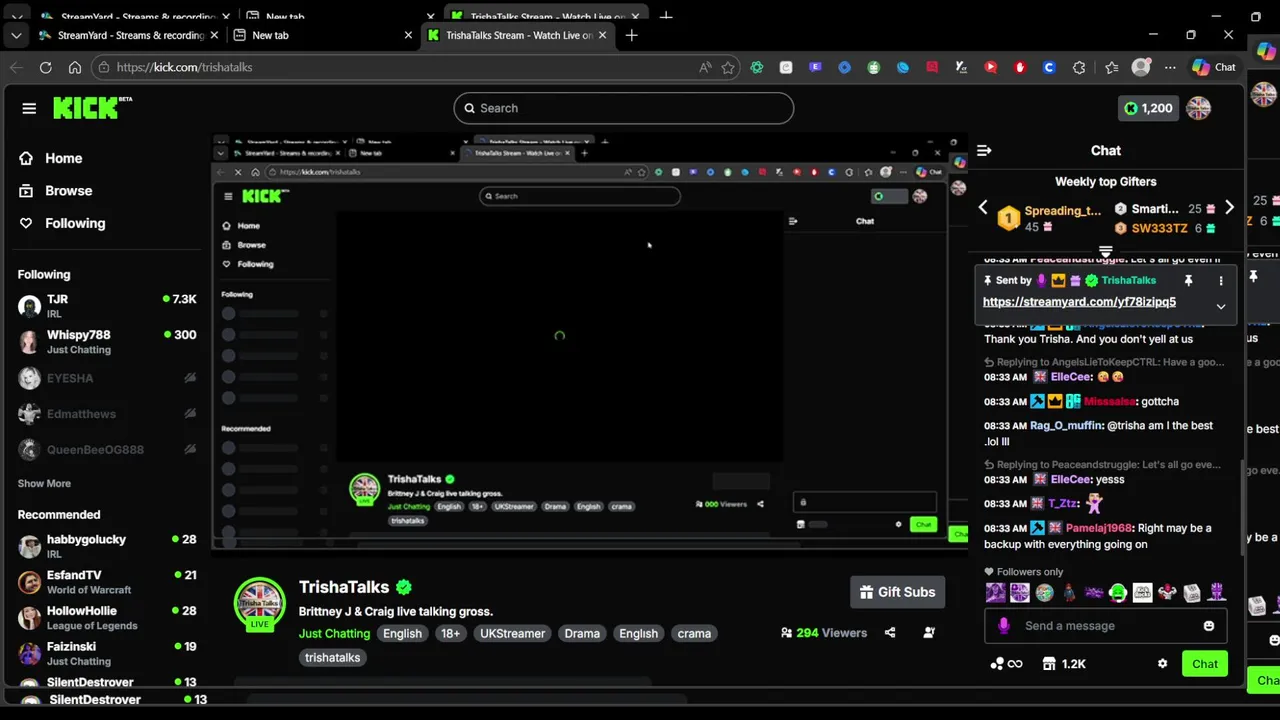The width and height of the screenshot is (1280, 720).
Task: Click Pamelaj1968 username in chat
Action: pyautogui.click(x=1098, y=528)
